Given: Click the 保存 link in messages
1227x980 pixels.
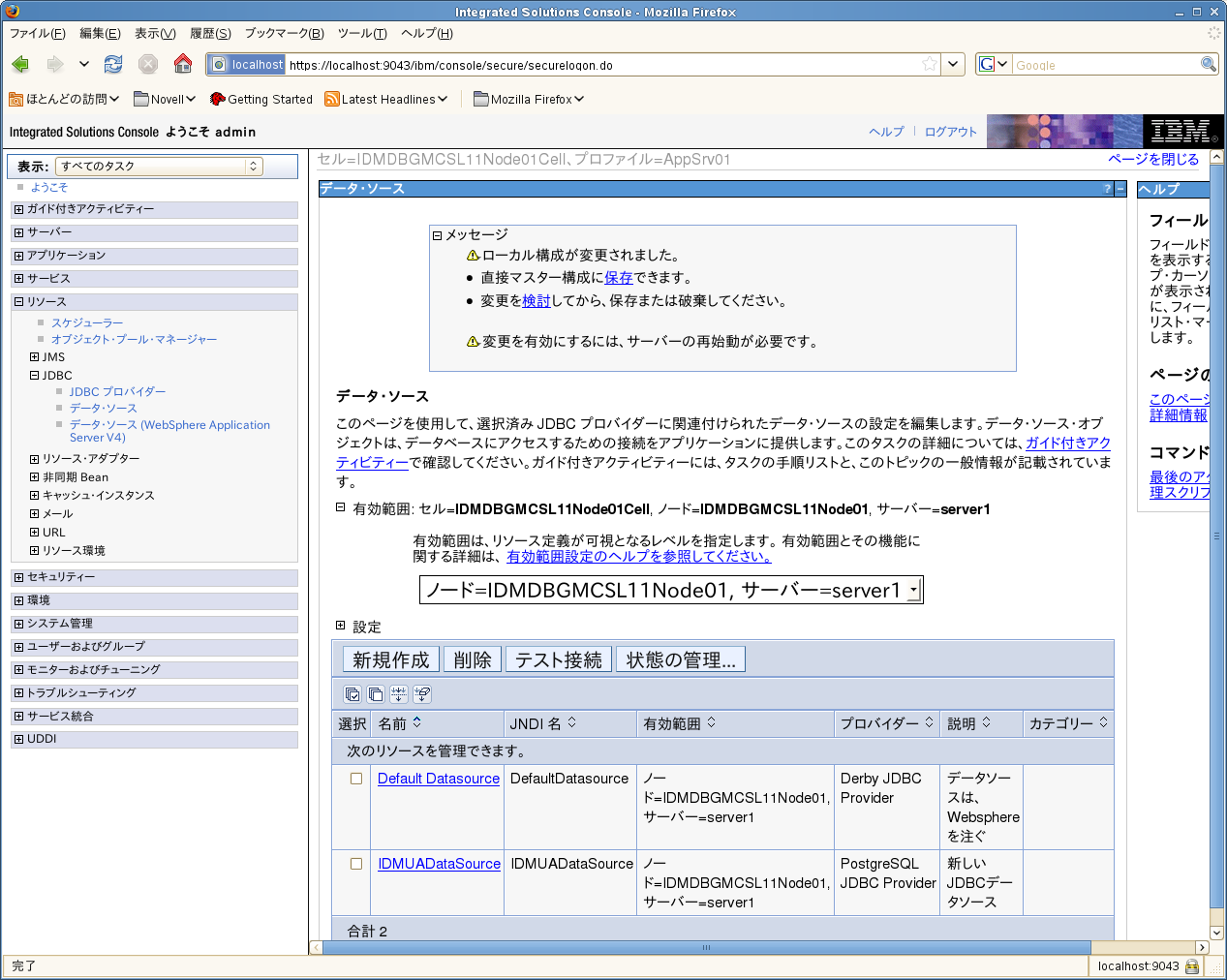Looking at the screenshot, I should (x=619, y=278).
